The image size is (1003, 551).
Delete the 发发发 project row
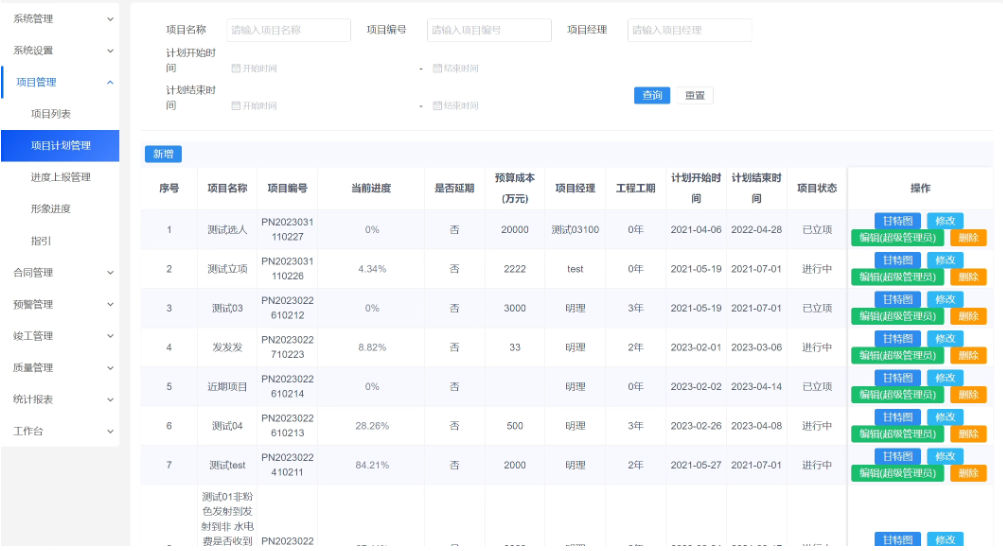968,356
